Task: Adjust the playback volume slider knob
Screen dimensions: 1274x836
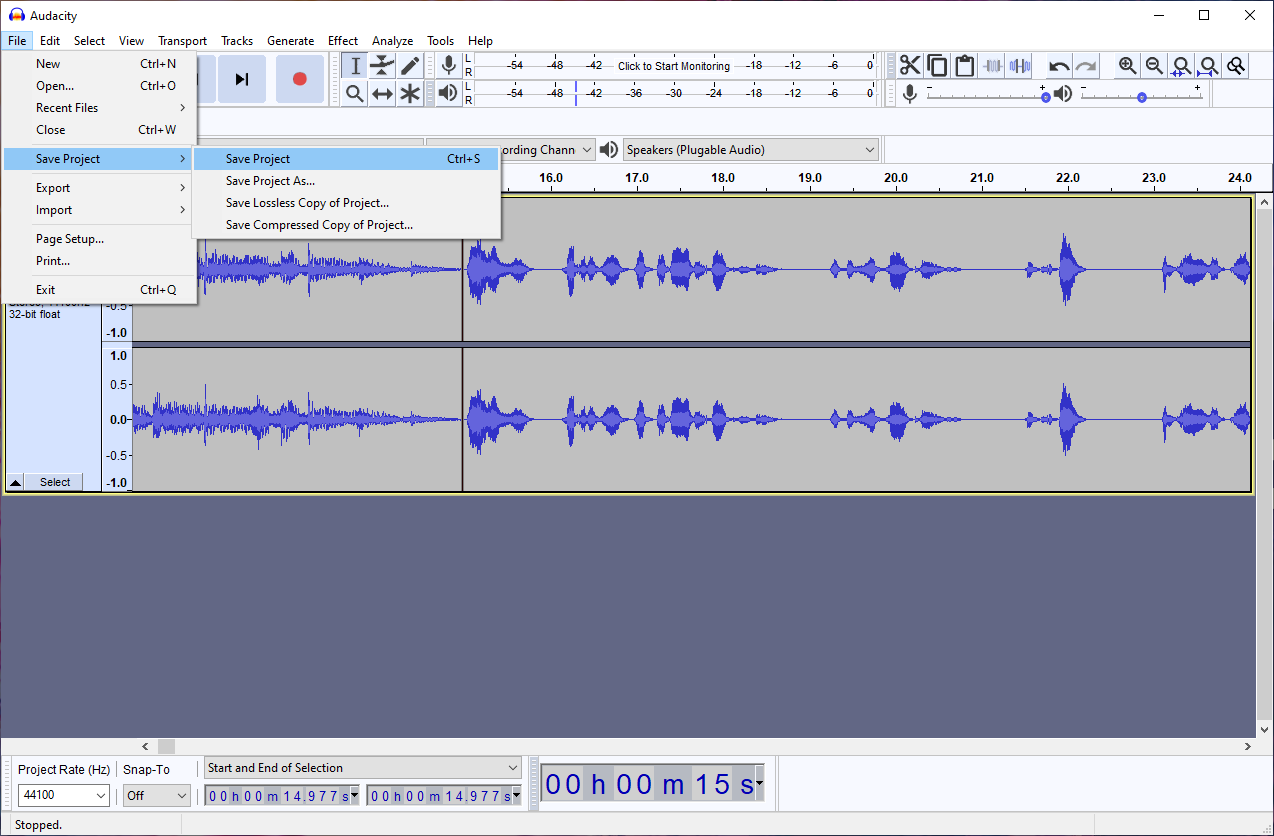Action: tap(1141, 97)
